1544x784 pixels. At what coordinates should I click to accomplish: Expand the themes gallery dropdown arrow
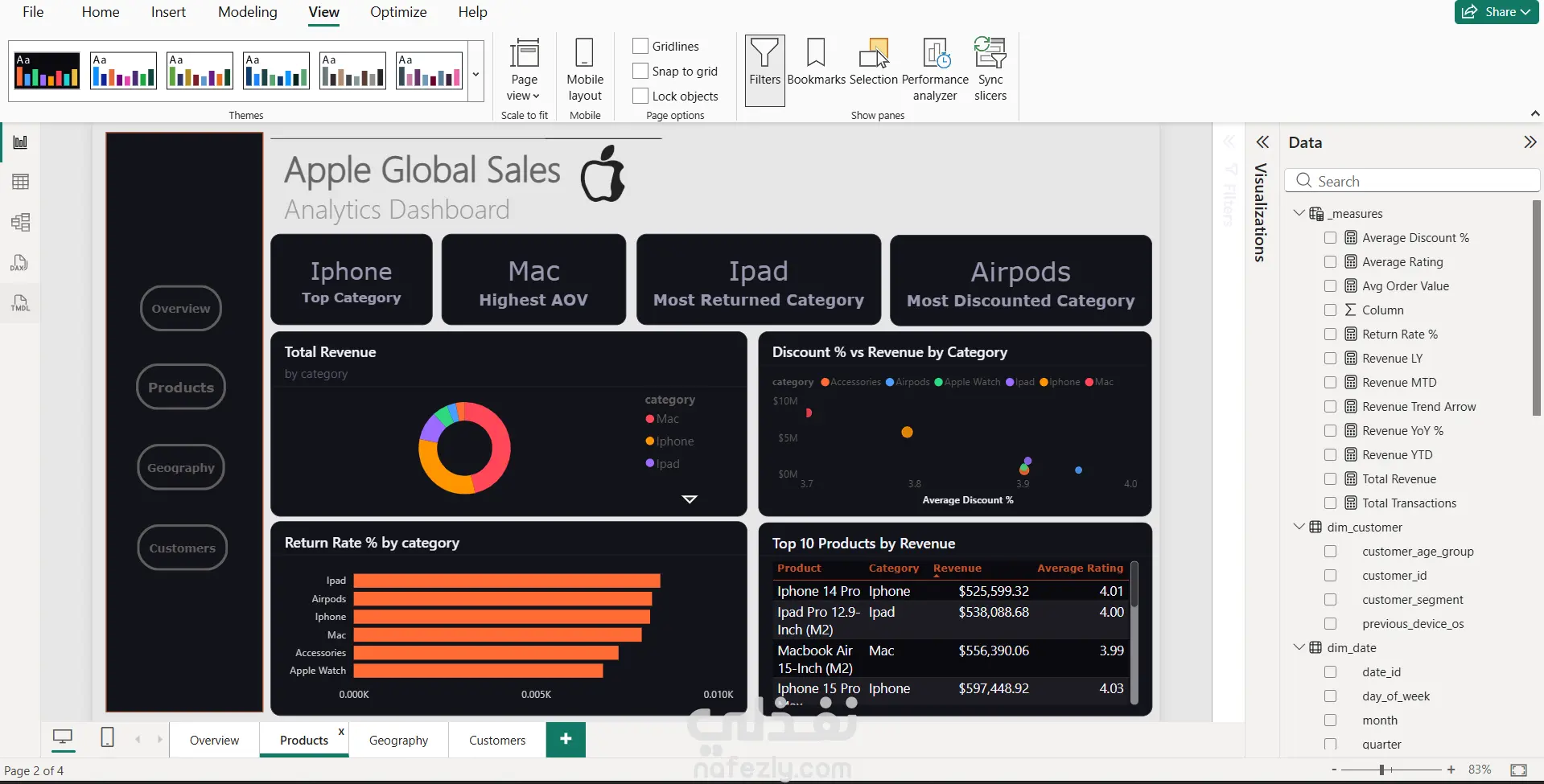pyautogui.click(x=476, y=73)
